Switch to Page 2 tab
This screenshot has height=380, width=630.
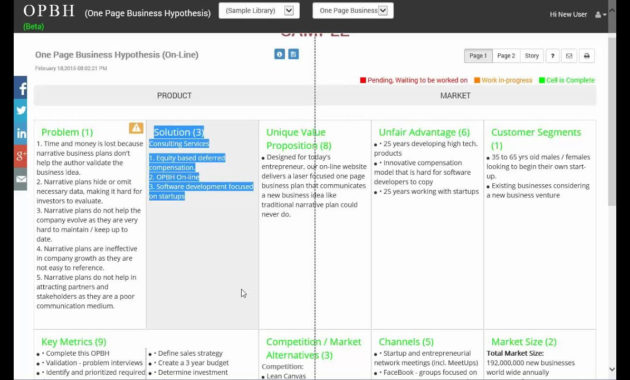(x=506, y=56)
